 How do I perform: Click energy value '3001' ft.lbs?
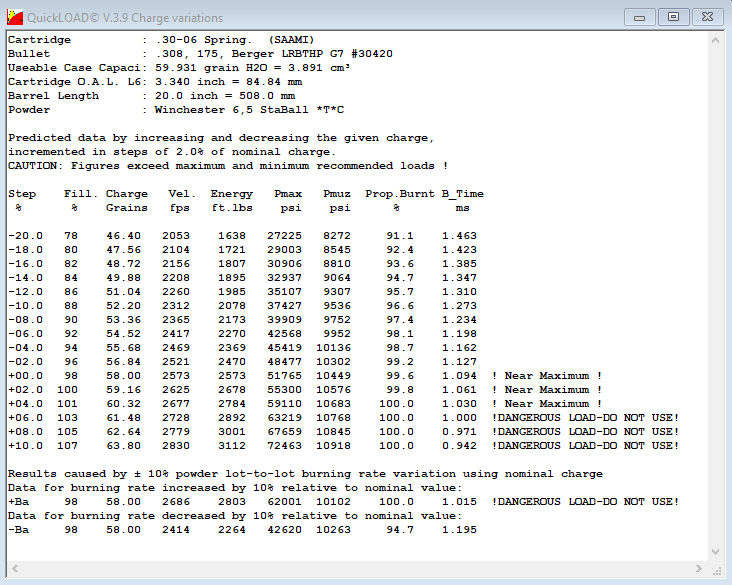(x=232, y=432)
